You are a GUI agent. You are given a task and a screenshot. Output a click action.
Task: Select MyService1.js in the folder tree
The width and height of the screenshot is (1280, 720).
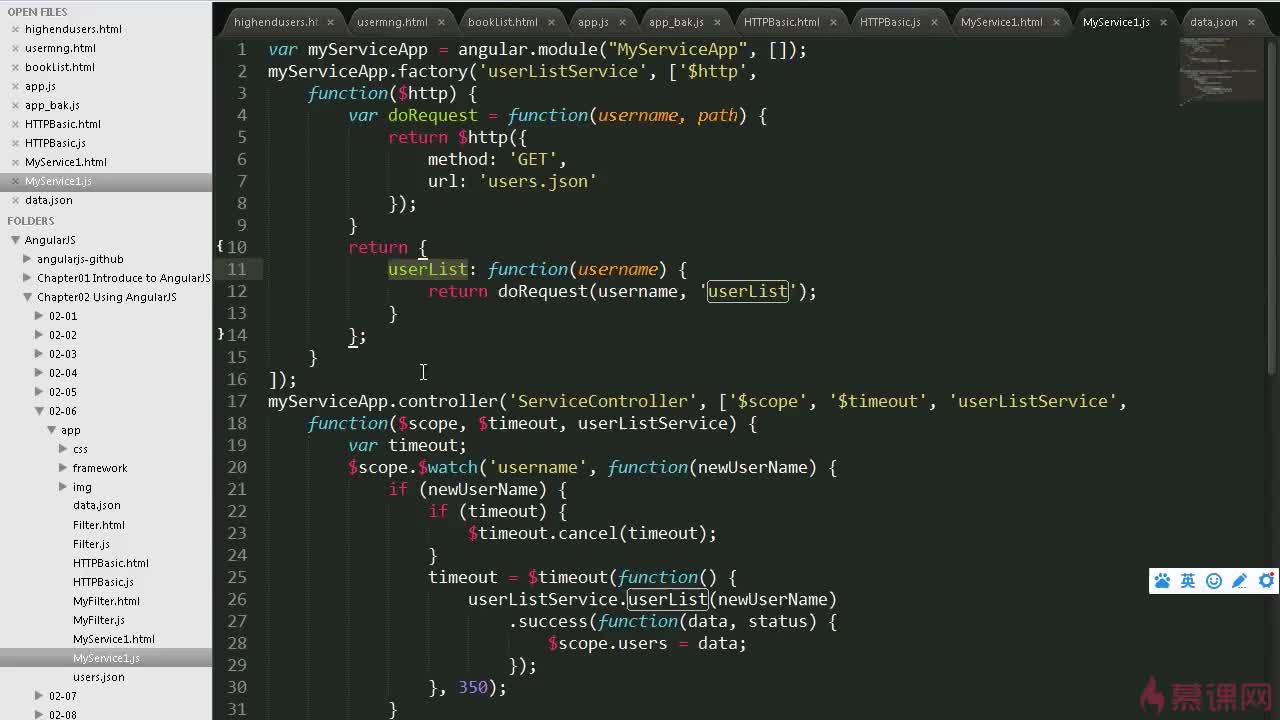(106, 658)
